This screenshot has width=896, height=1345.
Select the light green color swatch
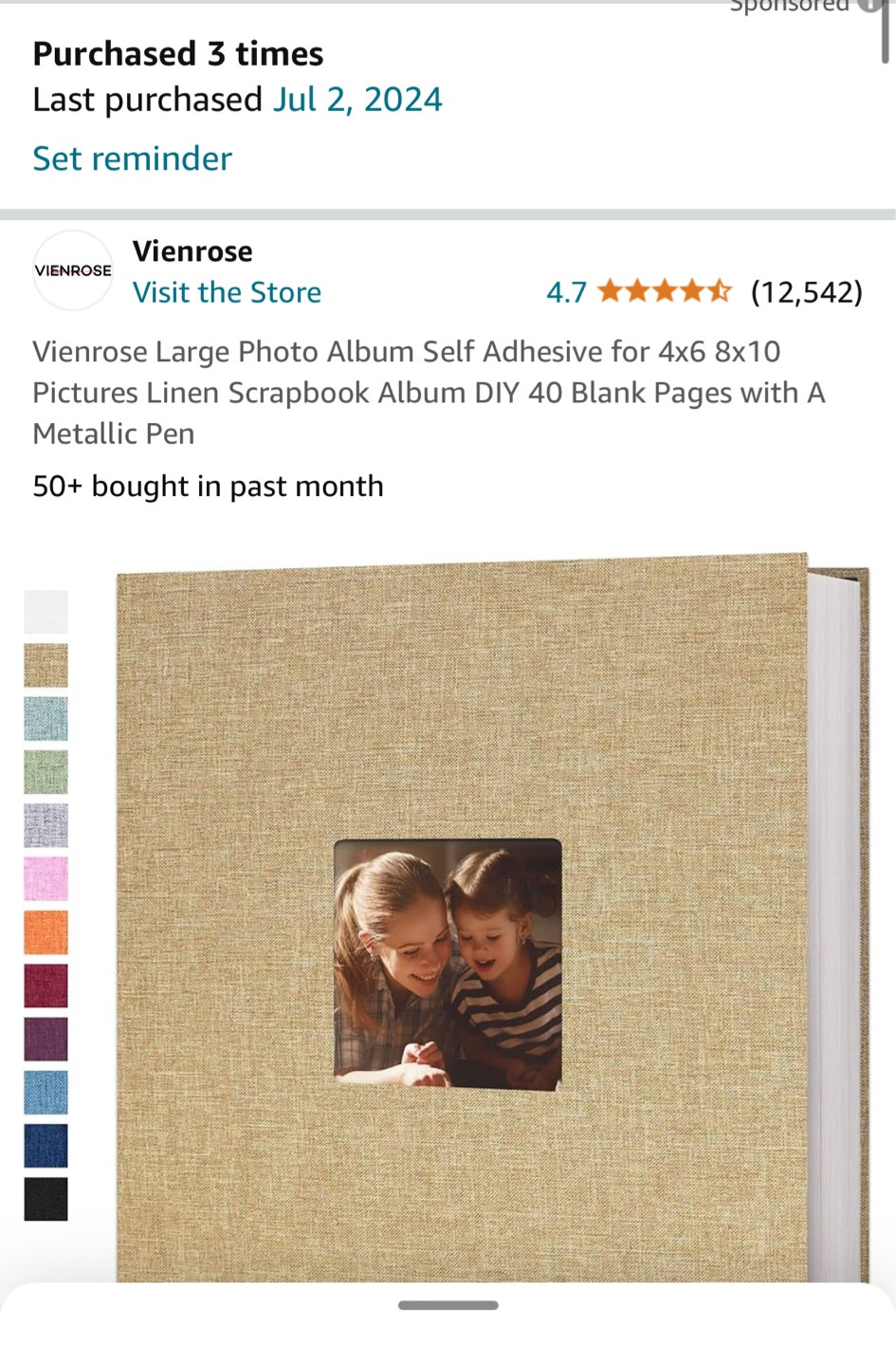point(46,772)
